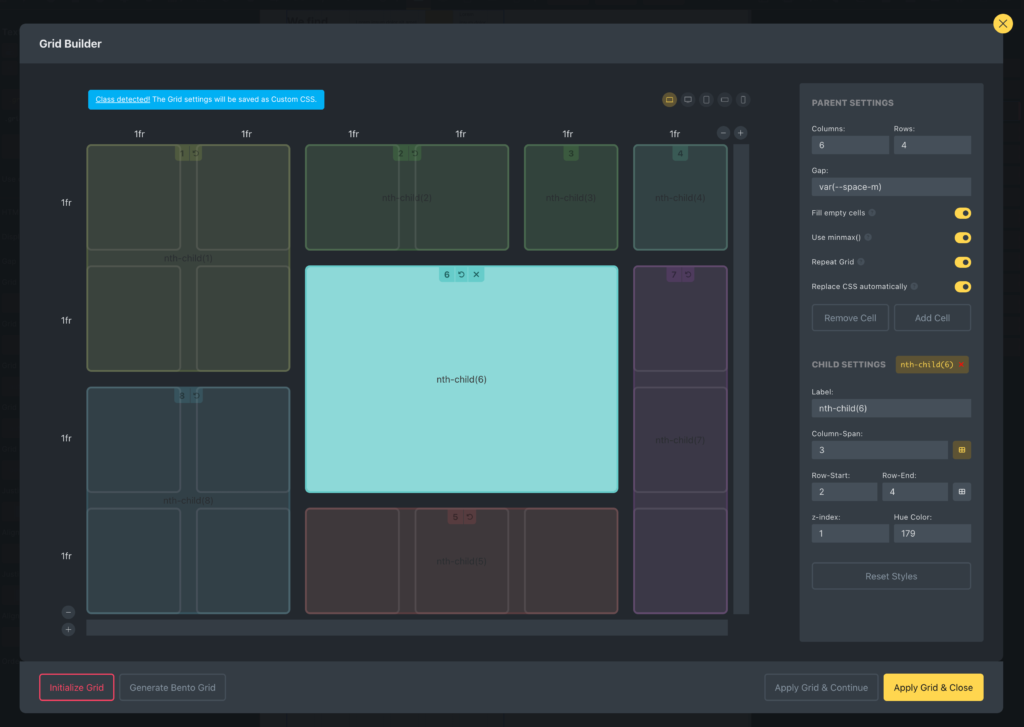1024x727 pixels.
Task: Click the grid icon beside Row-End
Action: 962,491
